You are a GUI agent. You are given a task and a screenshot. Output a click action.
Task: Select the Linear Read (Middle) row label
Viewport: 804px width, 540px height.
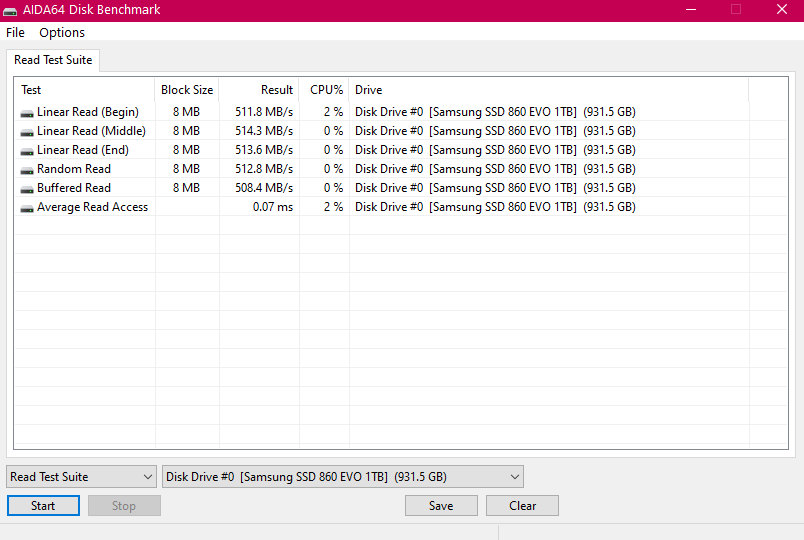91,131
